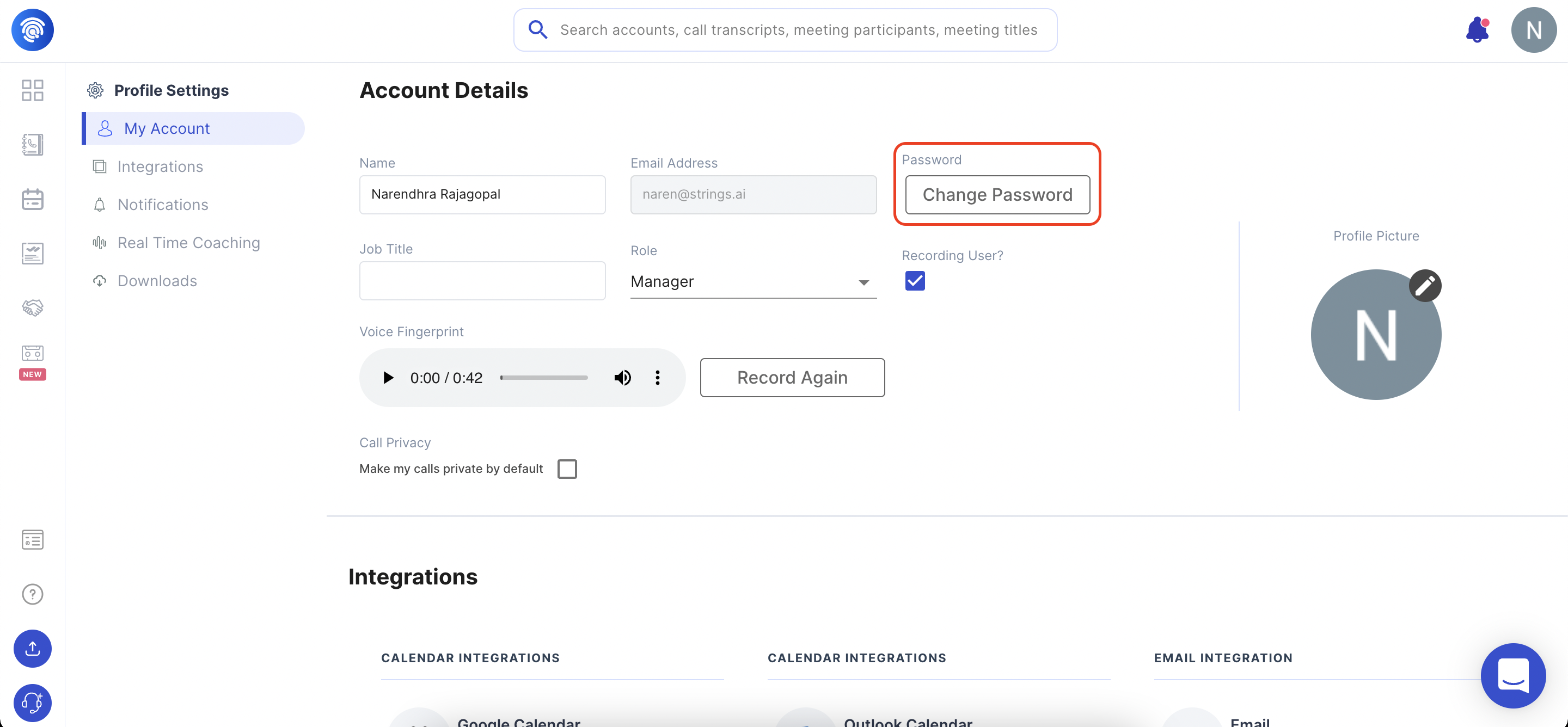Edit profile picture with pencil icon
The image size is (1568, 727).
click(x=1425, y=285)
